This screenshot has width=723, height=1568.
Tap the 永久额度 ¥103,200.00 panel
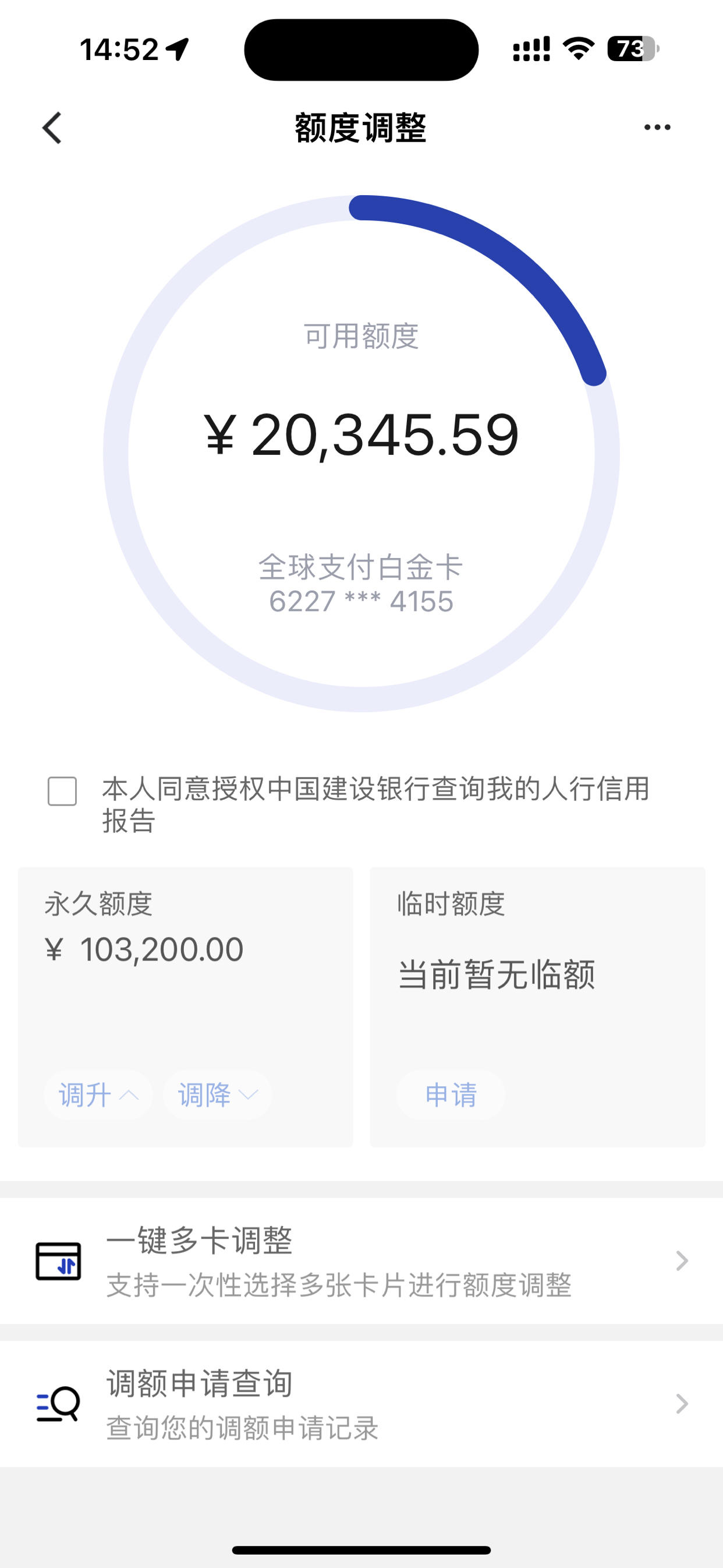click(186, 1007)
